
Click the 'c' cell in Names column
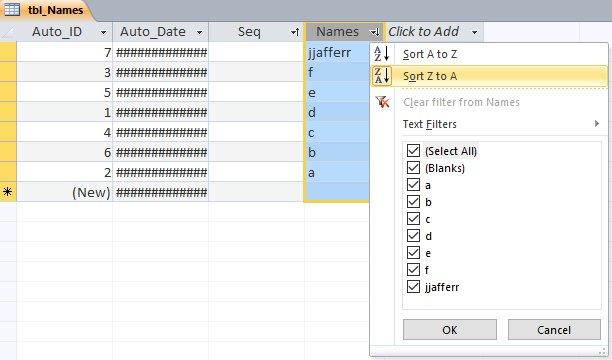(x=337, y=132)
